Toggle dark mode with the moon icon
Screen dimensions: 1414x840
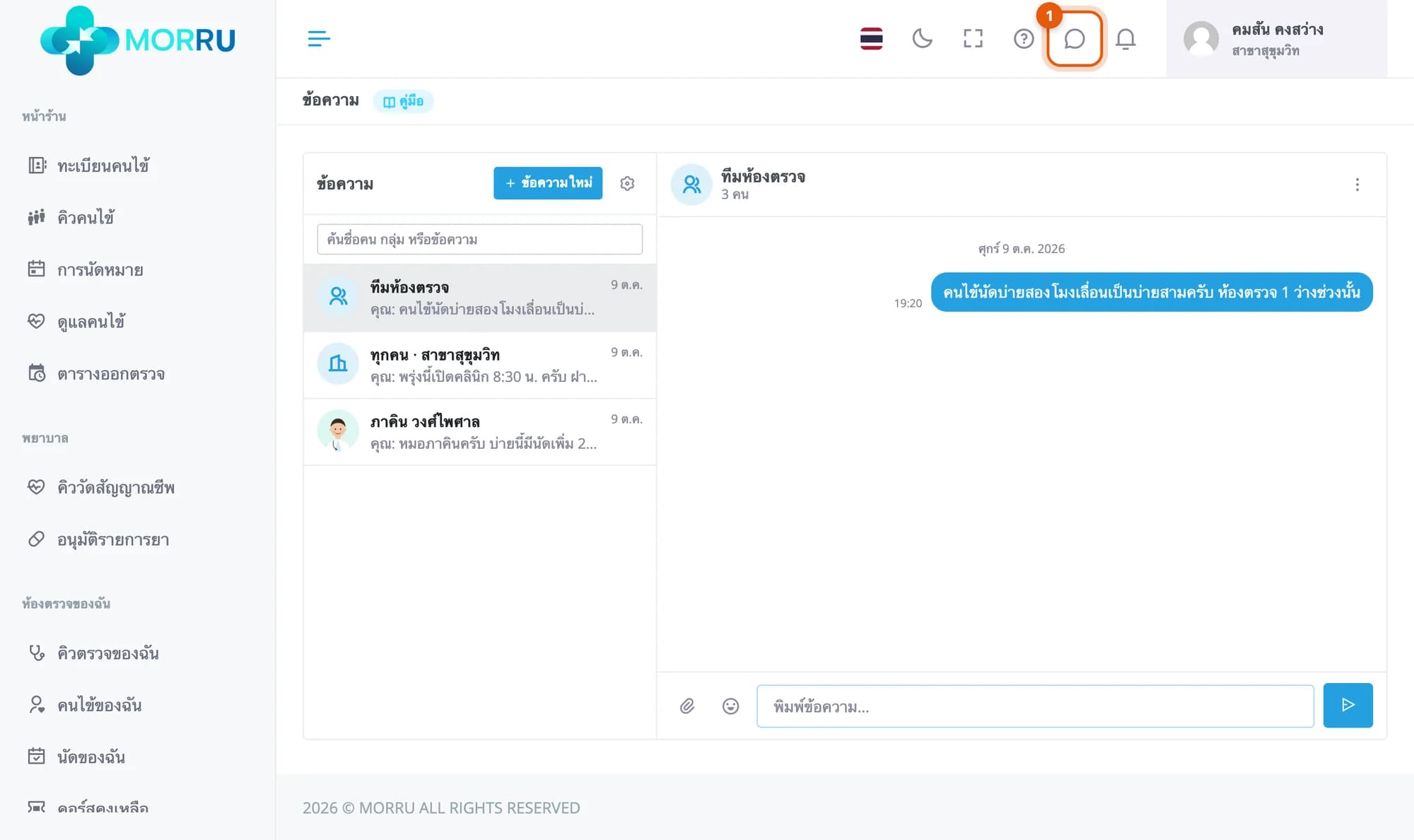[x=922, y=38]
